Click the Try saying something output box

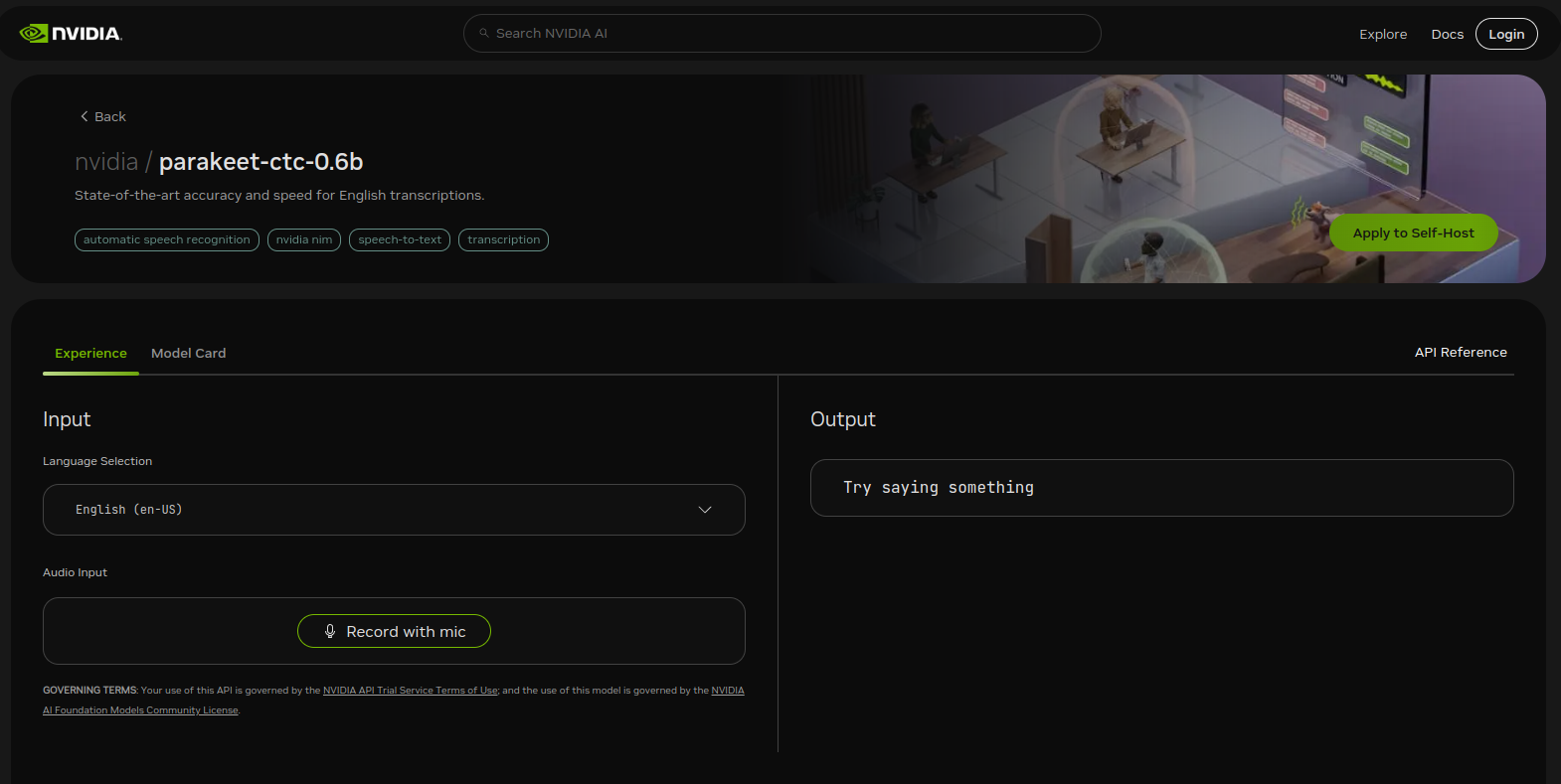point(1161,488)
